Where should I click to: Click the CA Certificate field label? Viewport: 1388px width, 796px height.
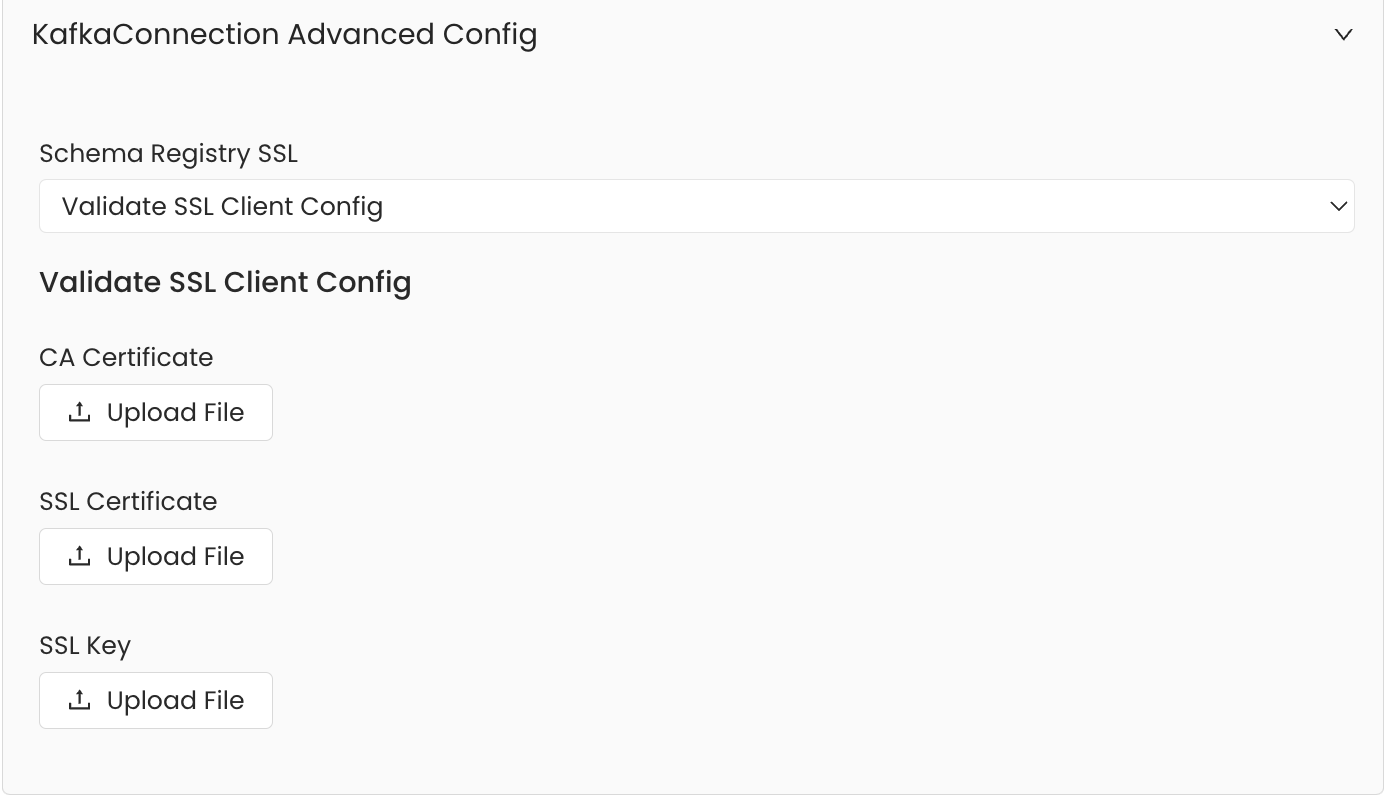(126, 357)
